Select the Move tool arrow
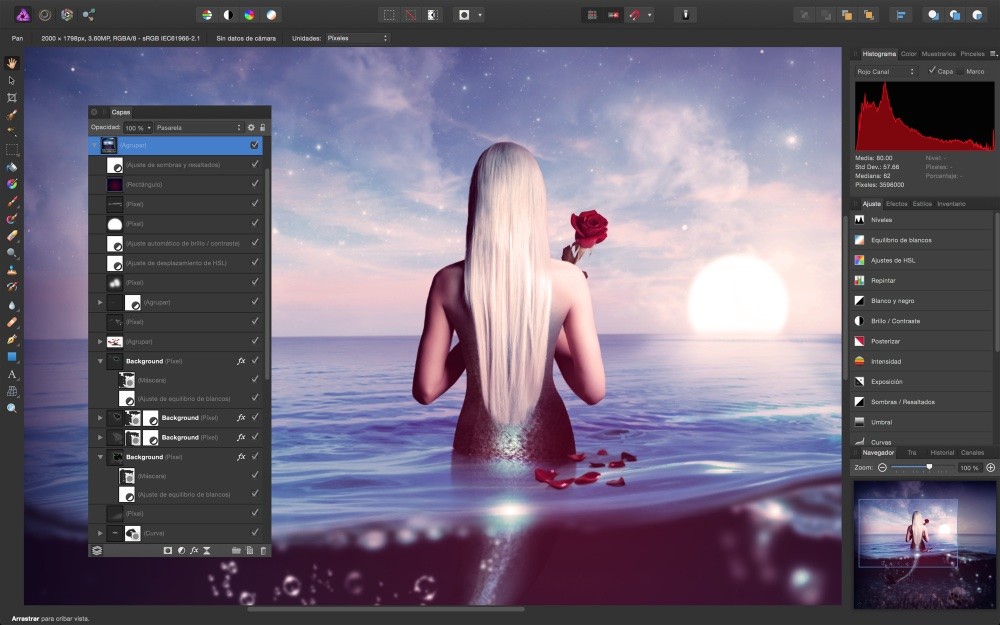The height and width of the screenshot is (625, 1000). click(11, 80)
